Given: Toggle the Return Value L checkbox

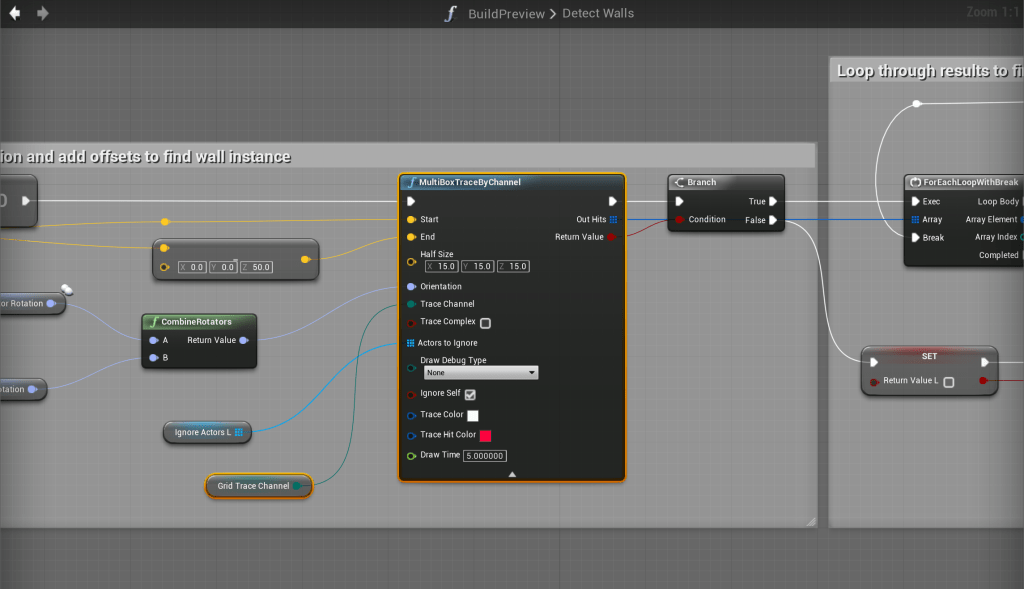Looking at the screenshot, I should click(x=948, y=381).
